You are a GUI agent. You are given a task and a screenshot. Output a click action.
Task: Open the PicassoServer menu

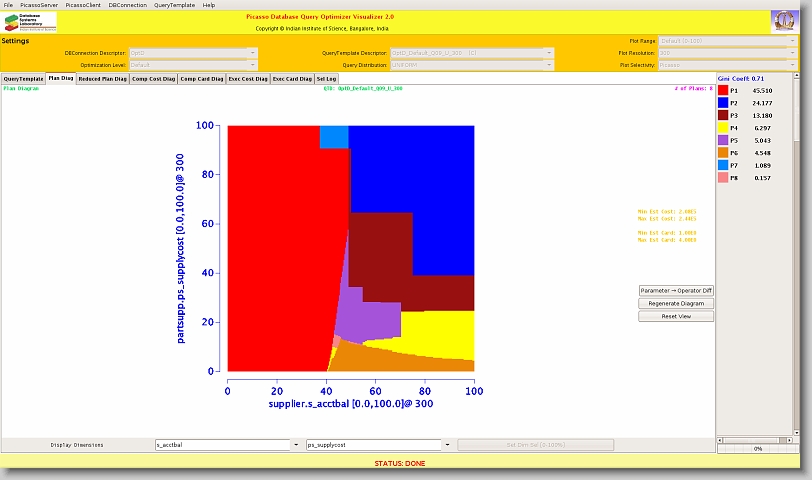38,5
